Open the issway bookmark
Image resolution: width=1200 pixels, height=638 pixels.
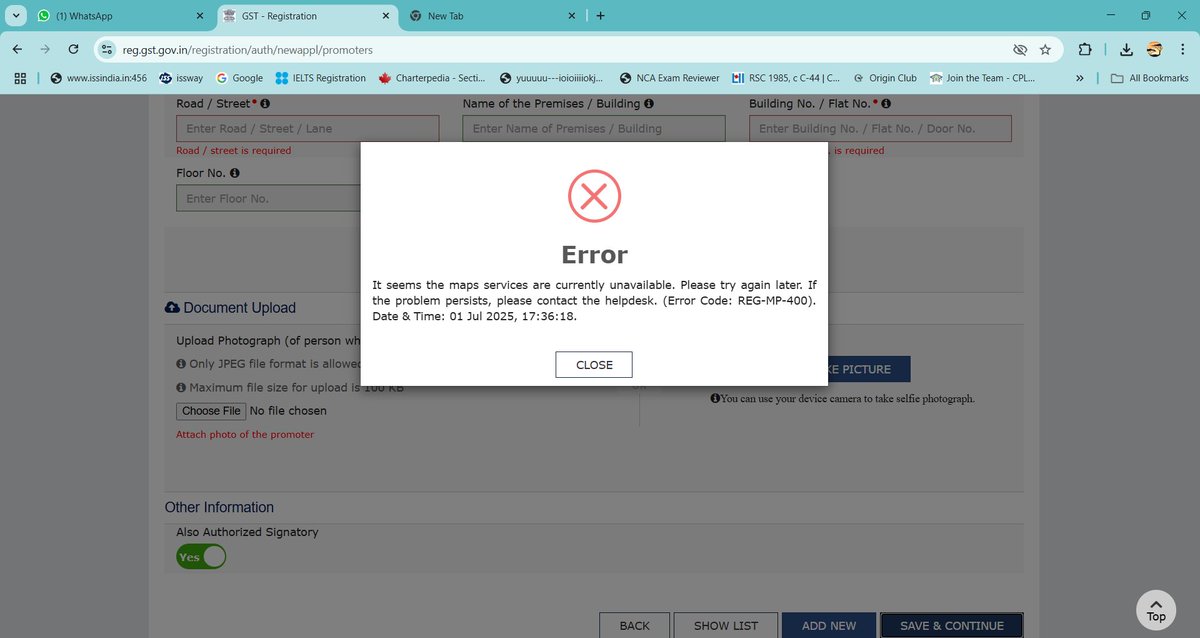[x=181, y=78]
